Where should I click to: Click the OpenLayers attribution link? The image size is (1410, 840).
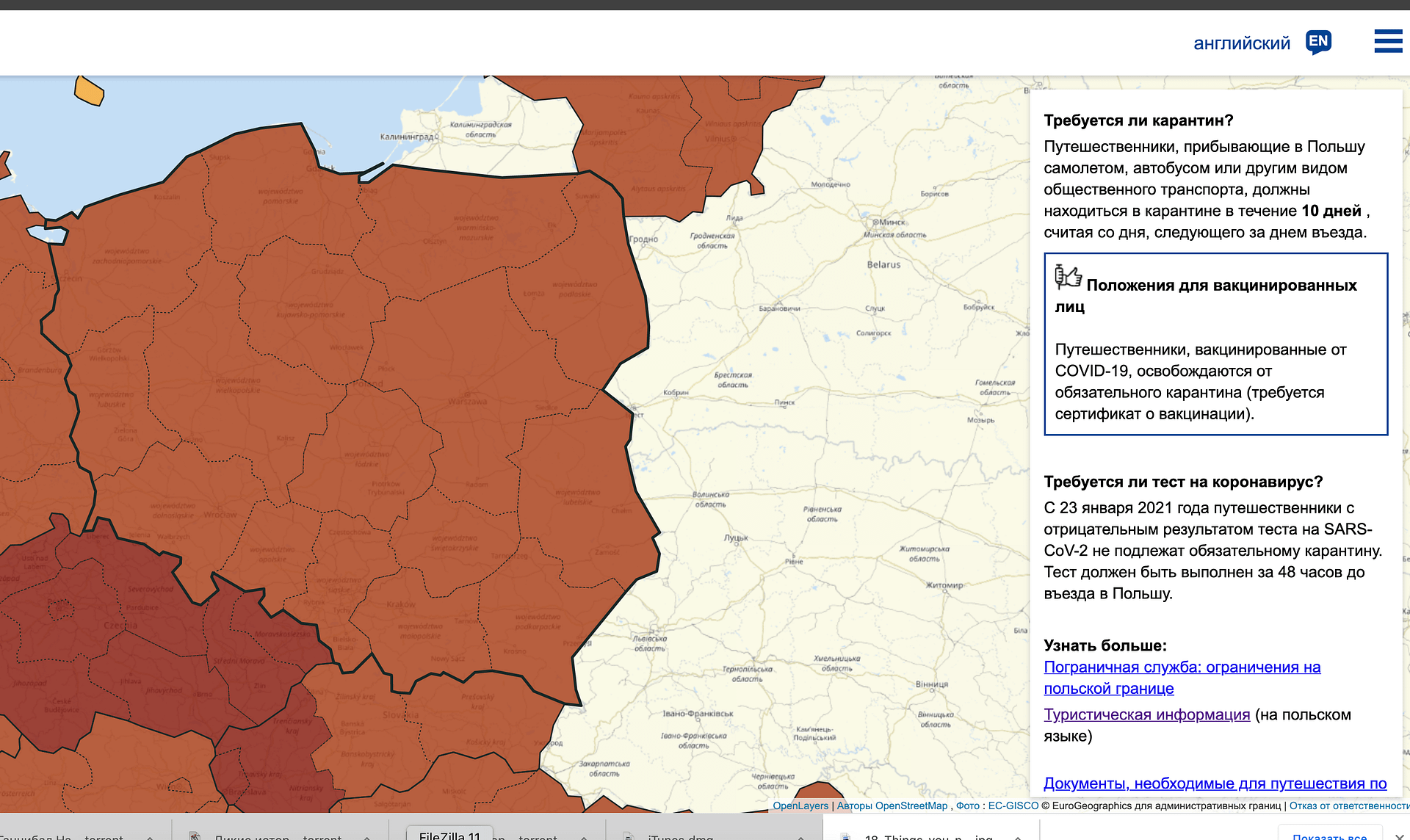coord(800,805)
